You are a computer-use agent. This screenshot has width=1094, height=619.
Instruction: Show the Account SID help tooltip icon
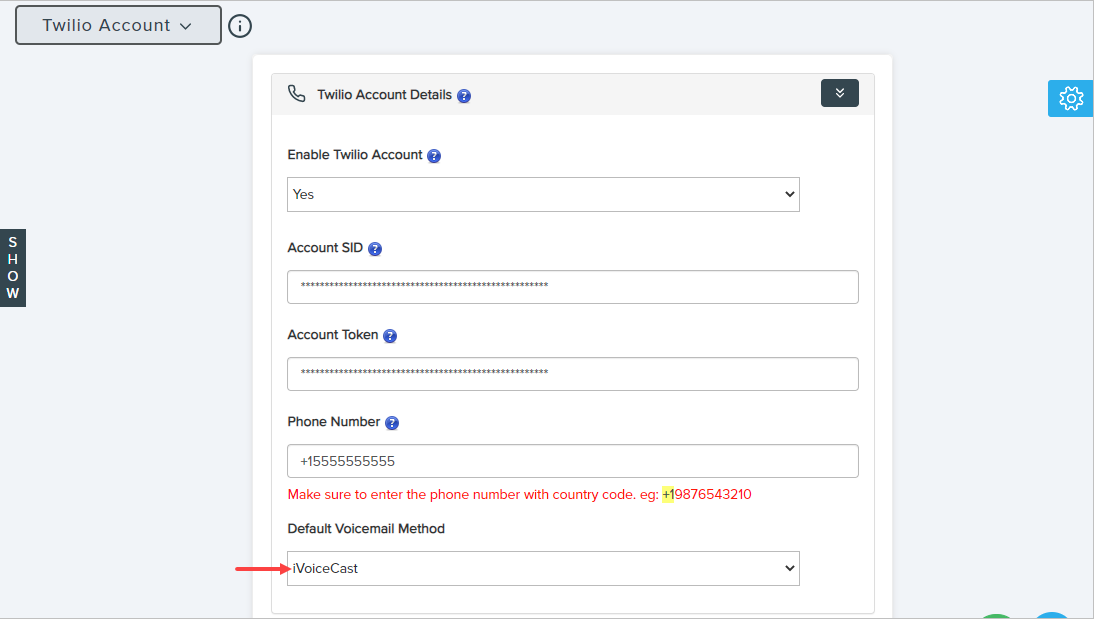click(x=375, y=249)
